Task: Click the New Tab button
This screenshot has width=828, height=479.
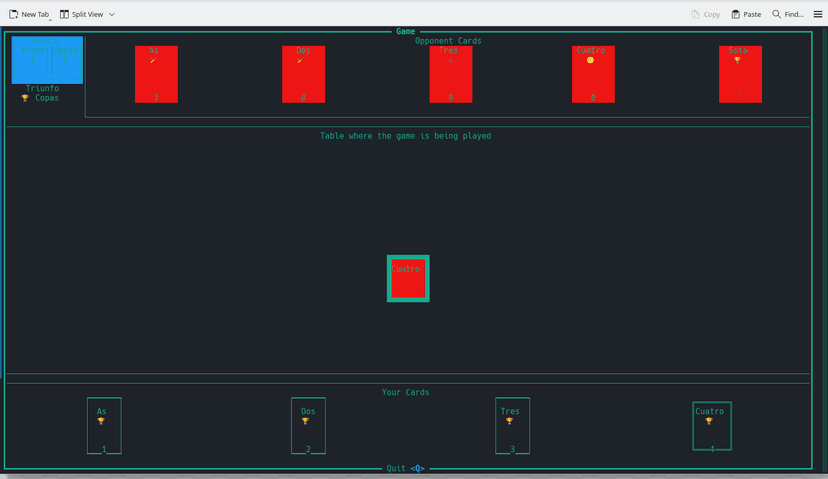Action: pyautogui.click(x=28, y=14)
